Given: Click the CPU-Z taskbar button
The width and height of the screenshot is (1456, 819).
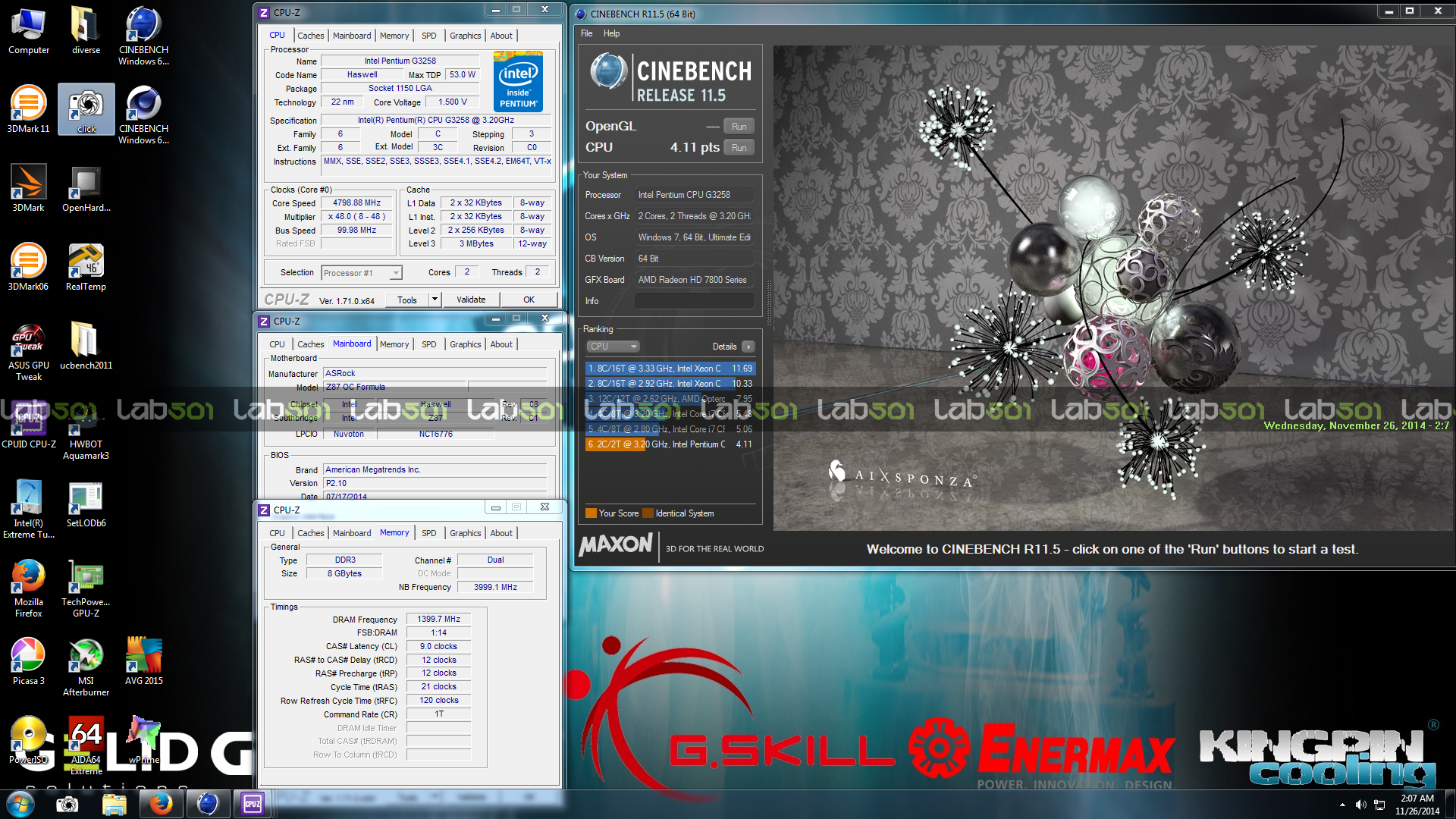Looking at the screenshot, I should [253, 804].
